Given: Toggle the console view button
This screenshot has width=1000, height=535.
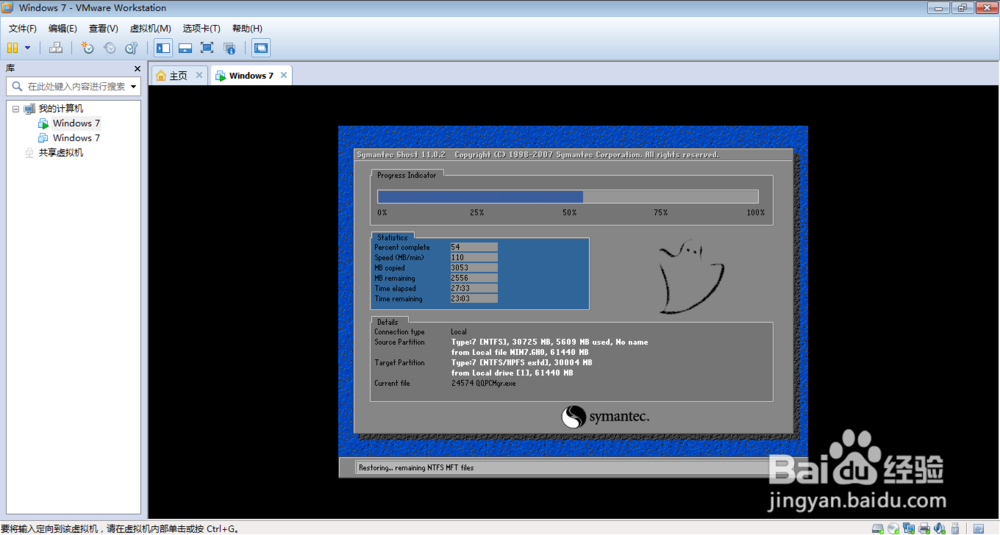Looking at the screenshot, I should coord(261,48).
